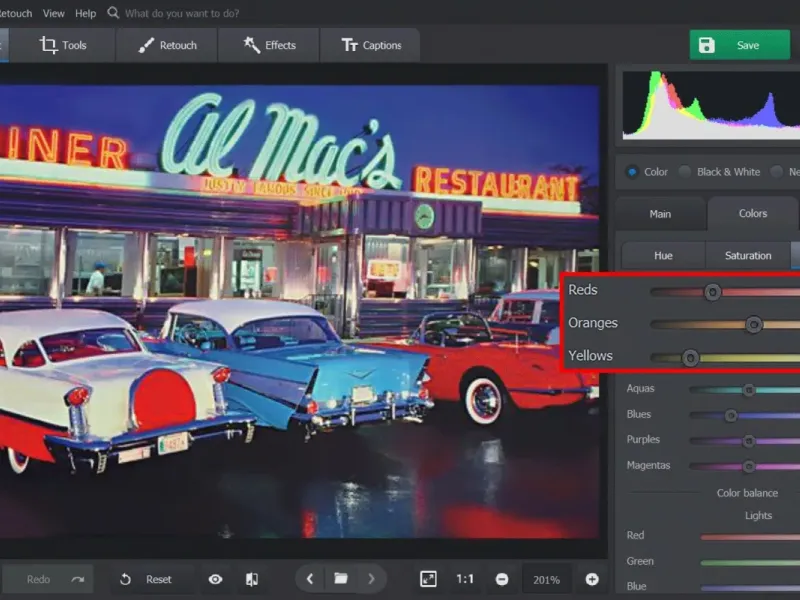Image resolution: width=800 pixels, height=600 pixels.
Task: Set the view to 1:1 zoom
Action: click(465, 579)
